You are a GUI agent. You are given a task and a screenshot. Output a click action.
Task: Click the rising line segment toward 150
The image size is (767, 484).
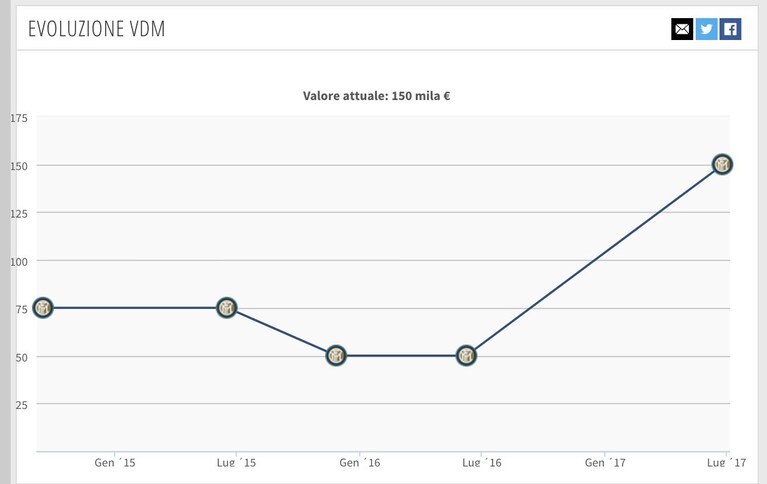594,260
